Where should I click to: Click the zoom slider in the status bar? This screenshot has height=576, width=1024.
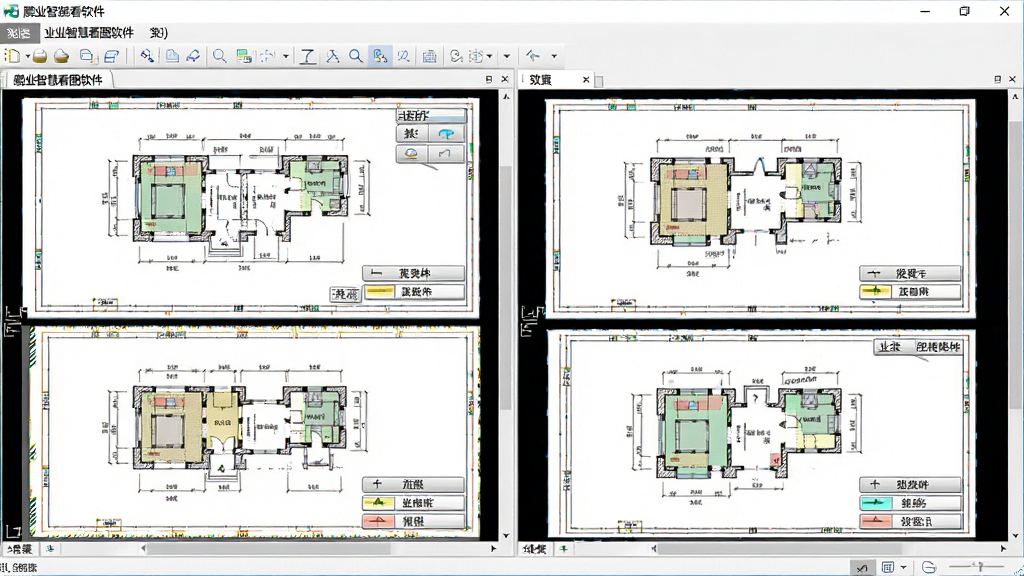point(976,568)
